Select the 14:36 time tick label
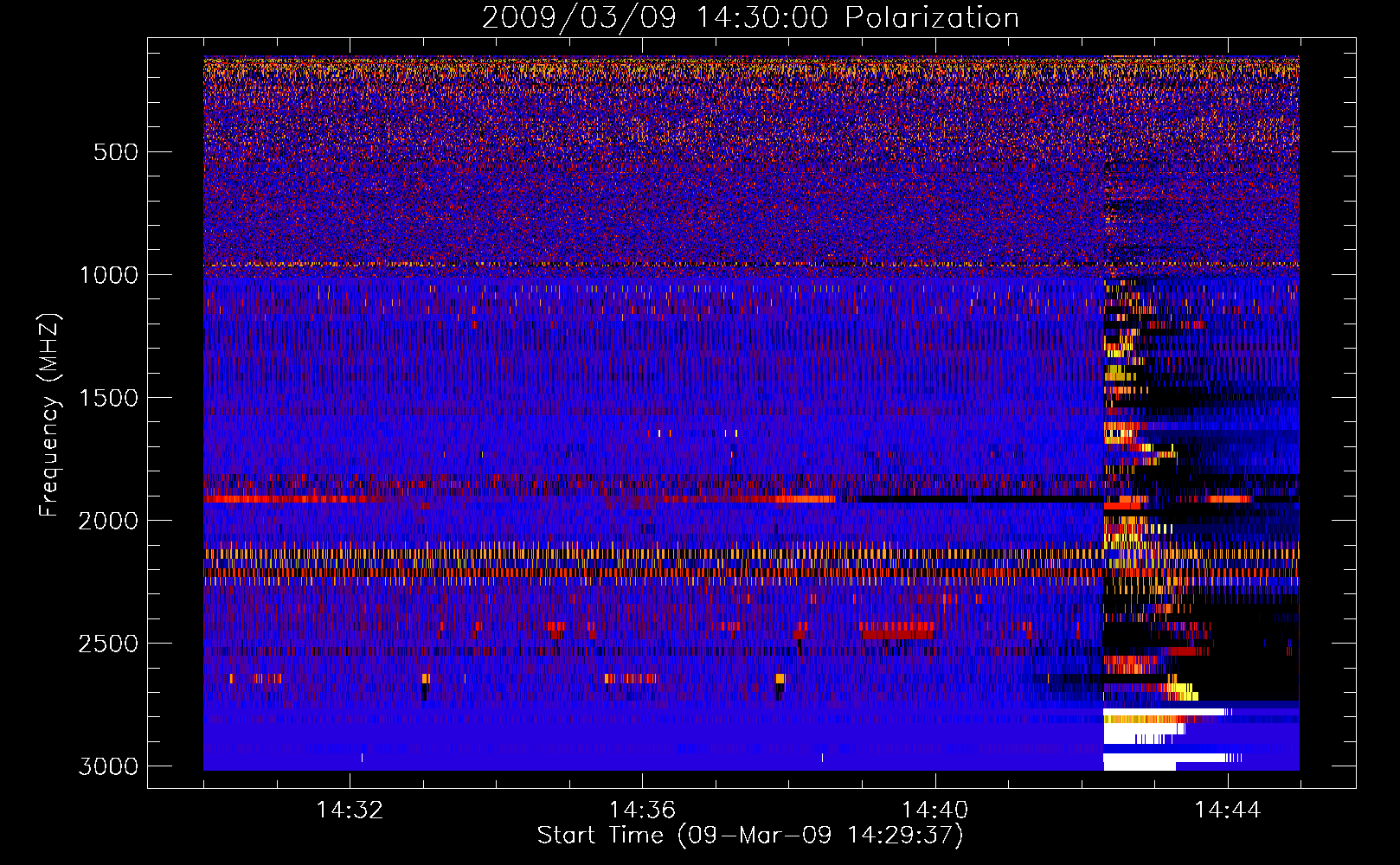1400x865 pixels. [x=642, y=811]
